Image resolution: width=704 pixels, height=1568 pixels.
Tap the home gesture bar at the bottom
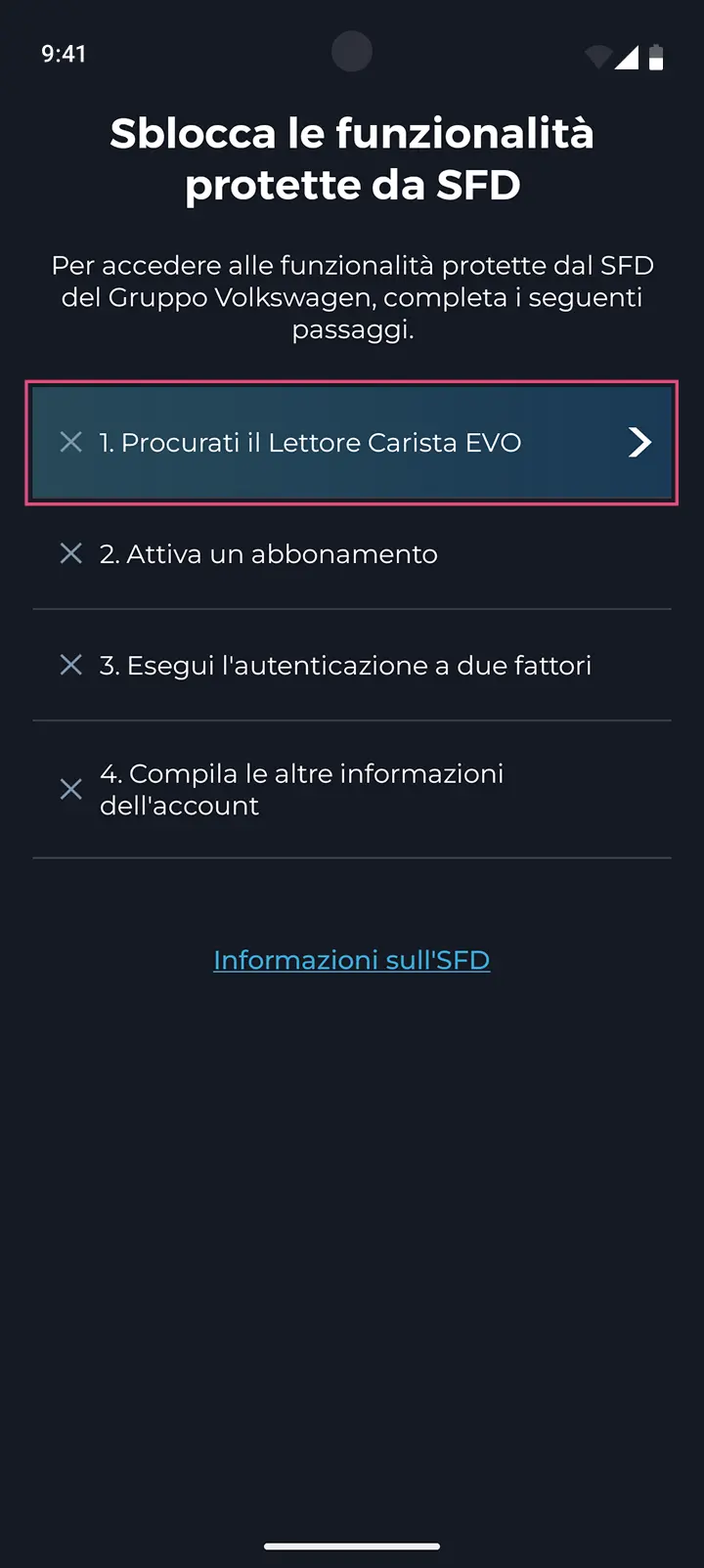[352, 1546]
